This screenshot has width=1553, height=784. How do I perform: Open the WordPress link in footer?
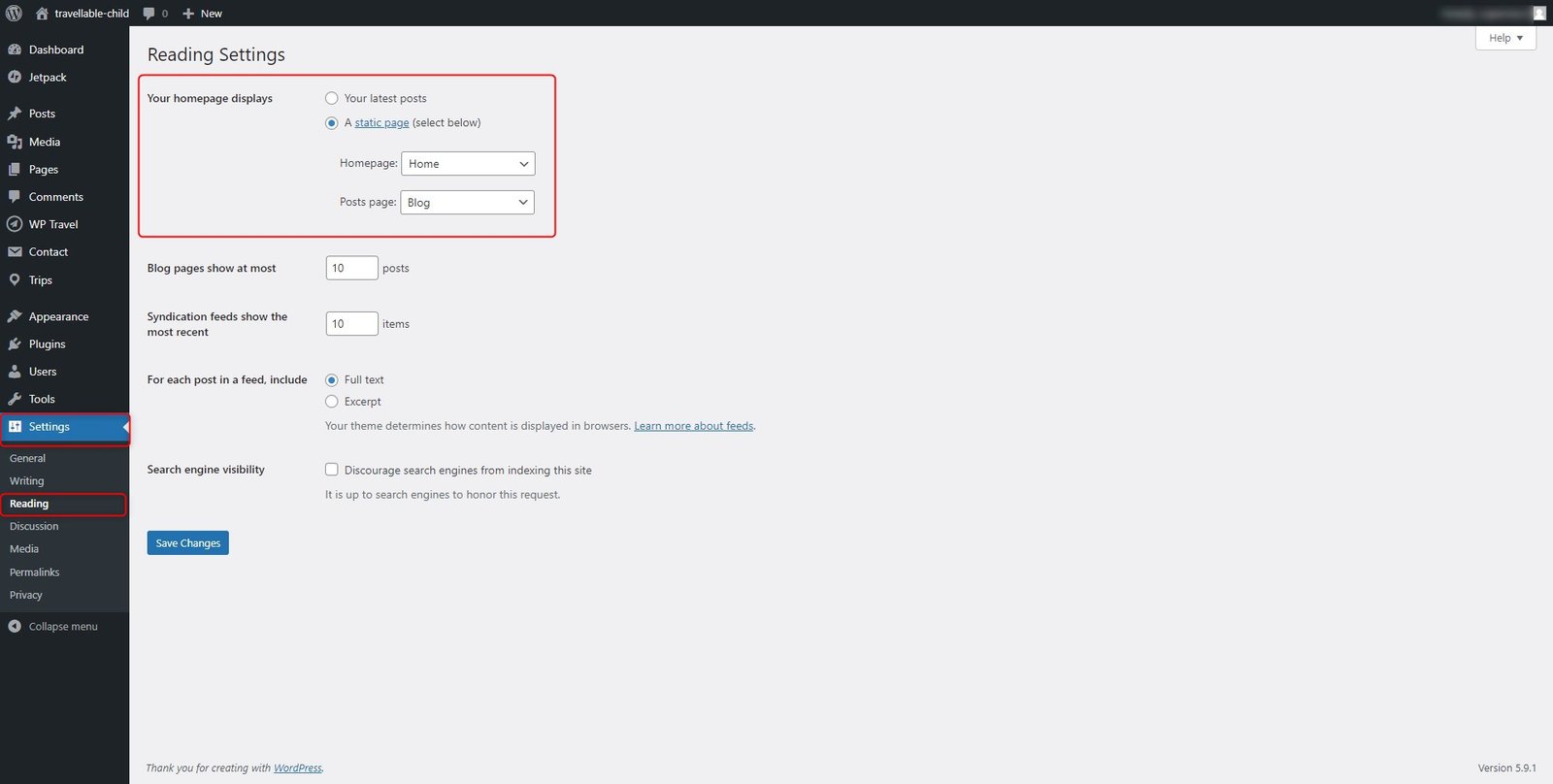coord(297,768)
